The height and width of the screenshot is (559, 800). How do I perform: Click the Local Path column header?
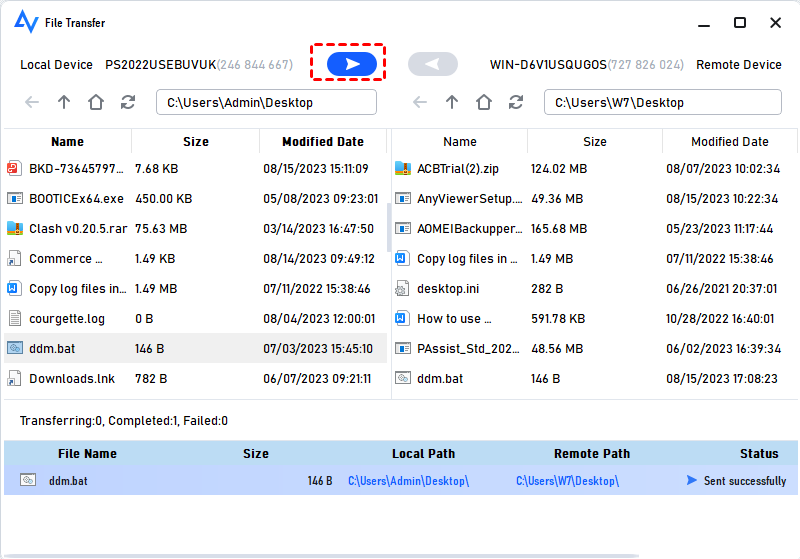click(423, 453)
